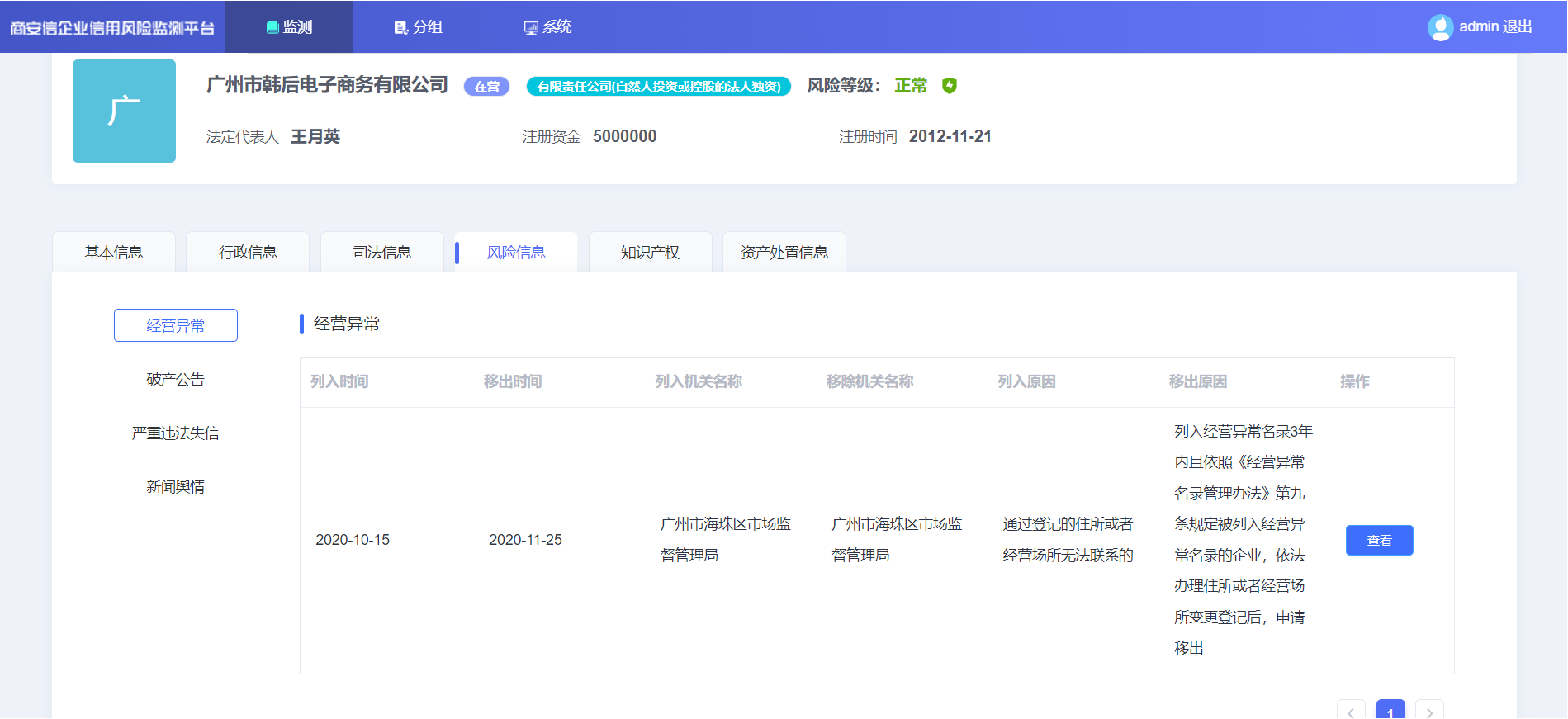Click the 在营 status badge
The height and width of the screenshot is (719, 1568).
point(487,86)
